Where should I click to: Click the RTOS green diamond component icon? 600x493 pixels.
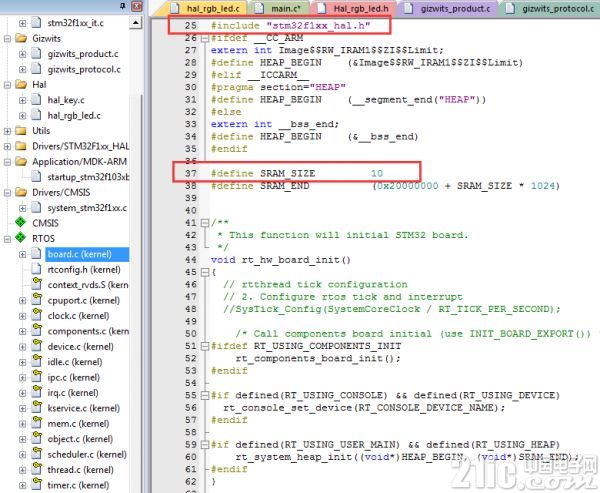click(20, 238)
